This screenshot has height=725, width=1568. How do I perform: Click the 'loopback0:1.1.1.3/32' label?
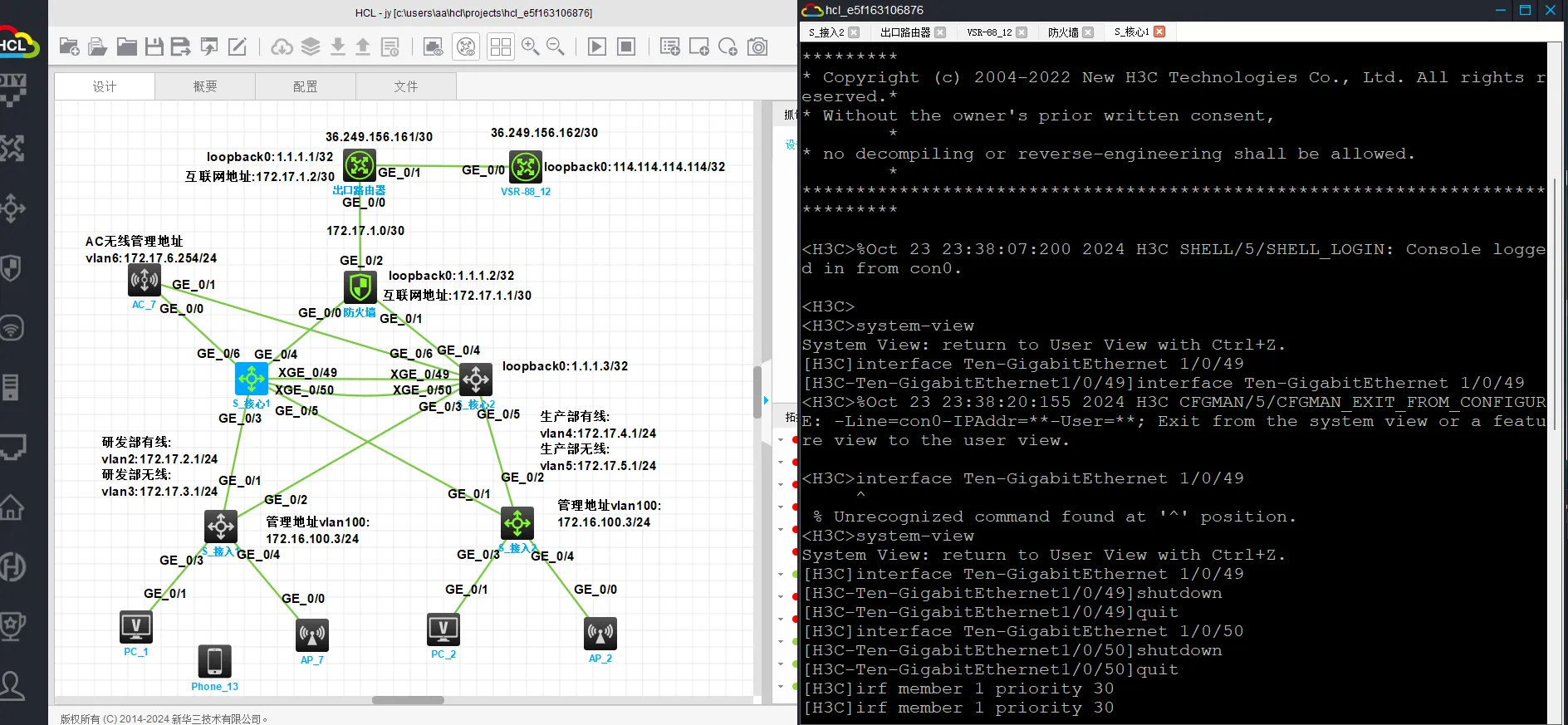565,366
